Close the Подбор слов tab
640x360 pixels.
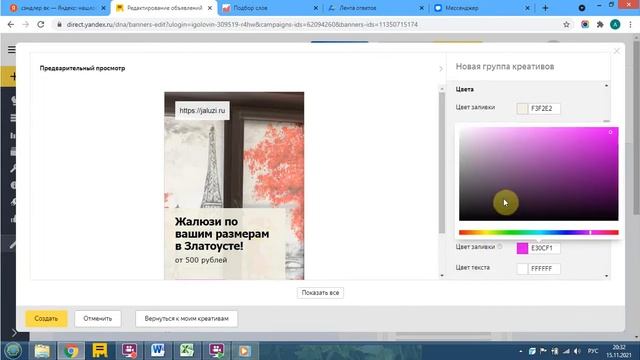[x=316, y=8]
